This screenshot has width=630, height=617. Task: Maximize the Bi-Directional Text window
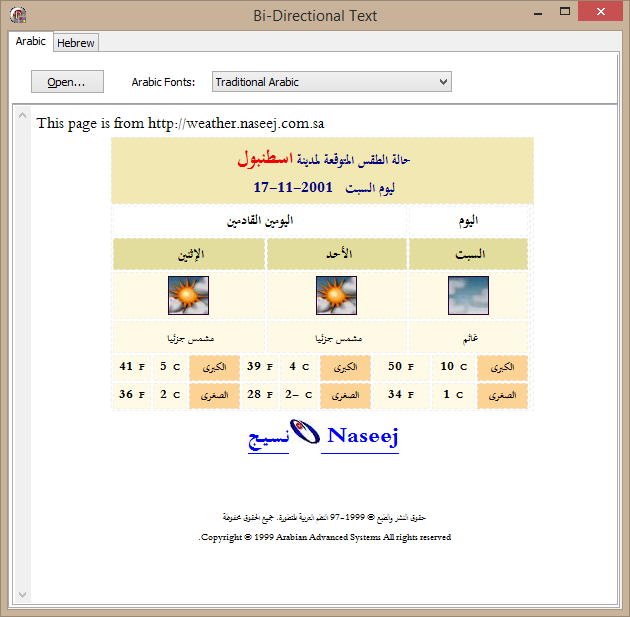point(566,14)
